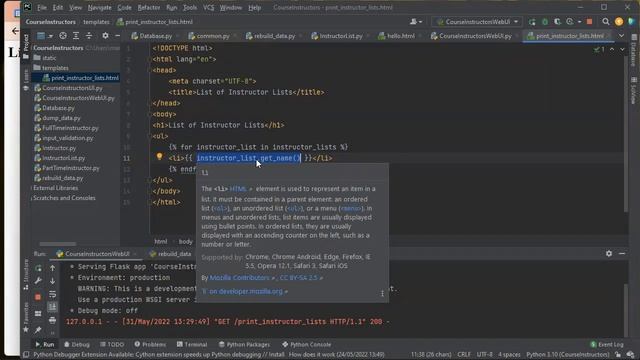Screen dimensions: 640x360
Task: Open Project panel settings gear
Action: [x=105, y=36]
